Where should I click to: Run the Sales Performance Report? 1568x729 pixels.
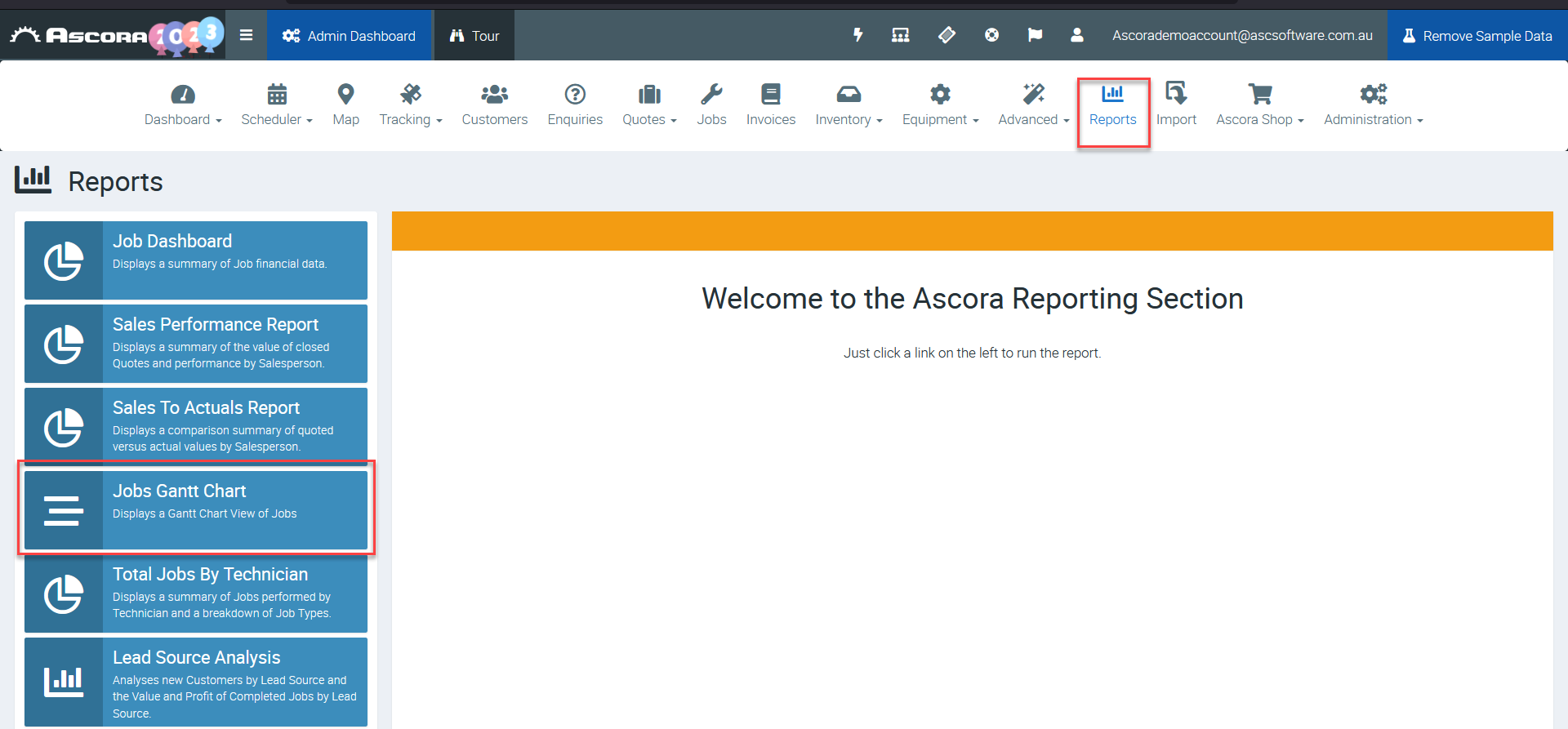196,344
